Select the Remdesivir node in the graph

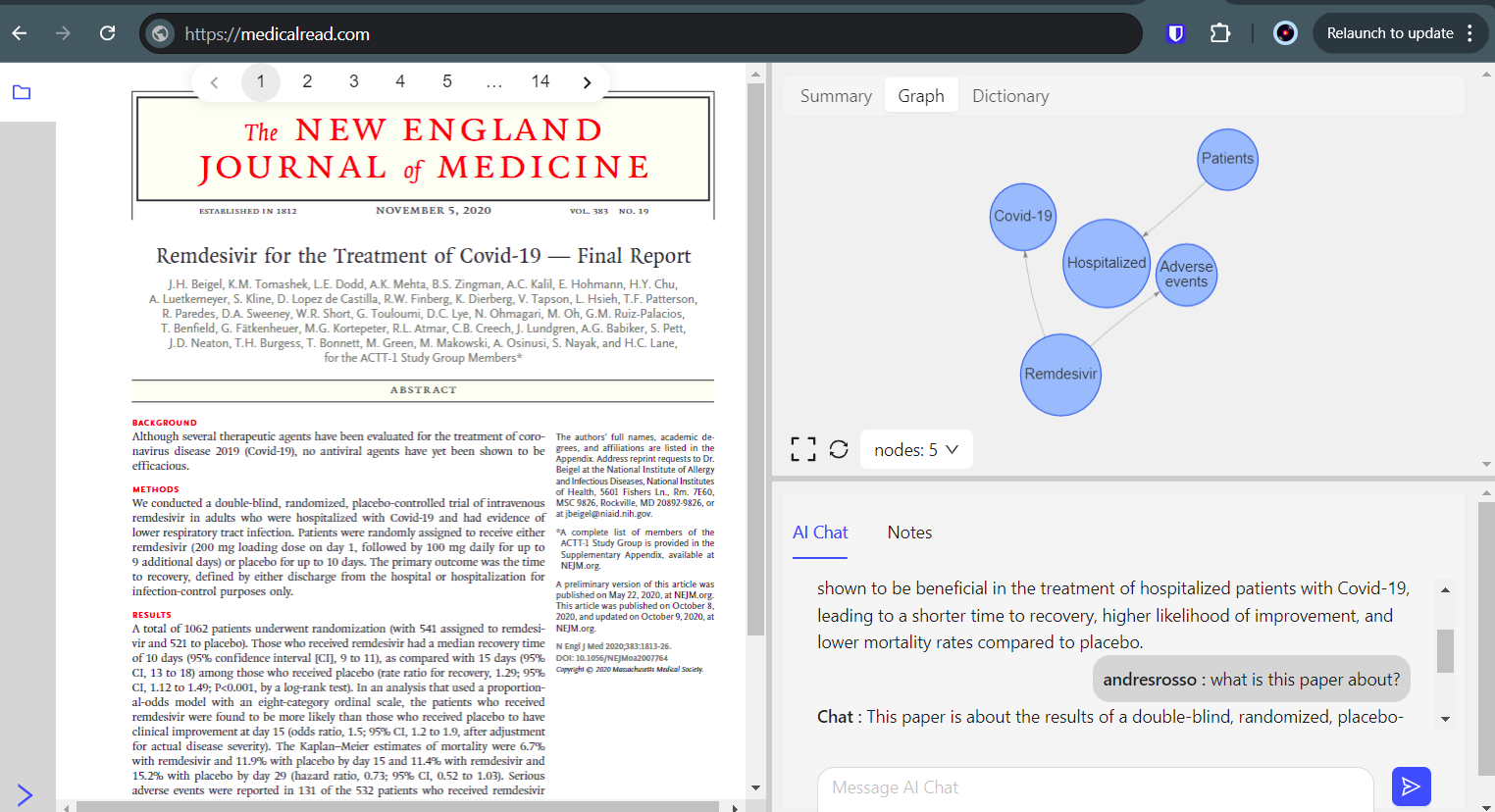click(1059, 374)
